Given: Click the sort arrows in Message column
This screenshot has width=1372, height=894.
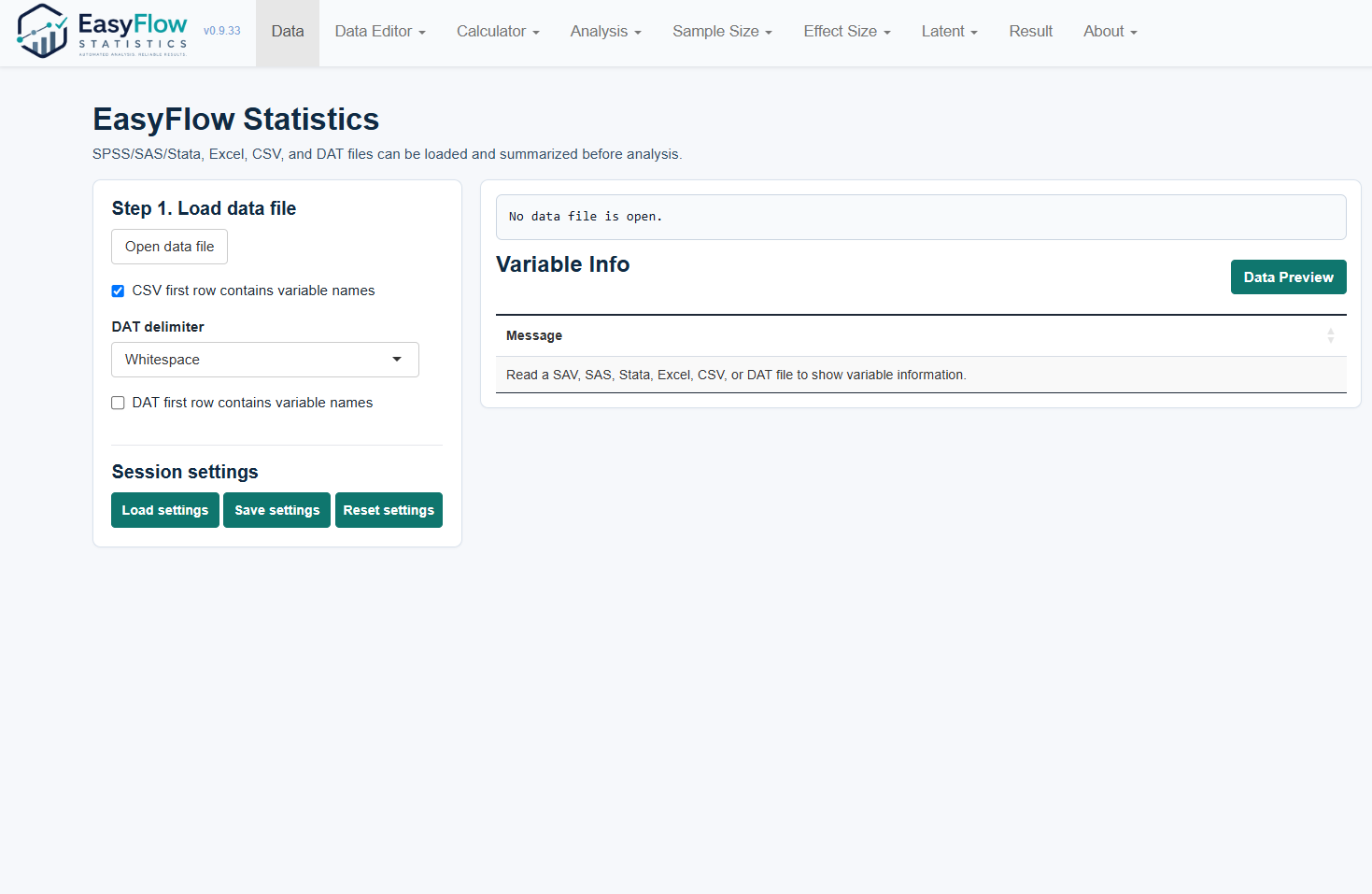Looking at the screenshot, I should pos(1330,335).
